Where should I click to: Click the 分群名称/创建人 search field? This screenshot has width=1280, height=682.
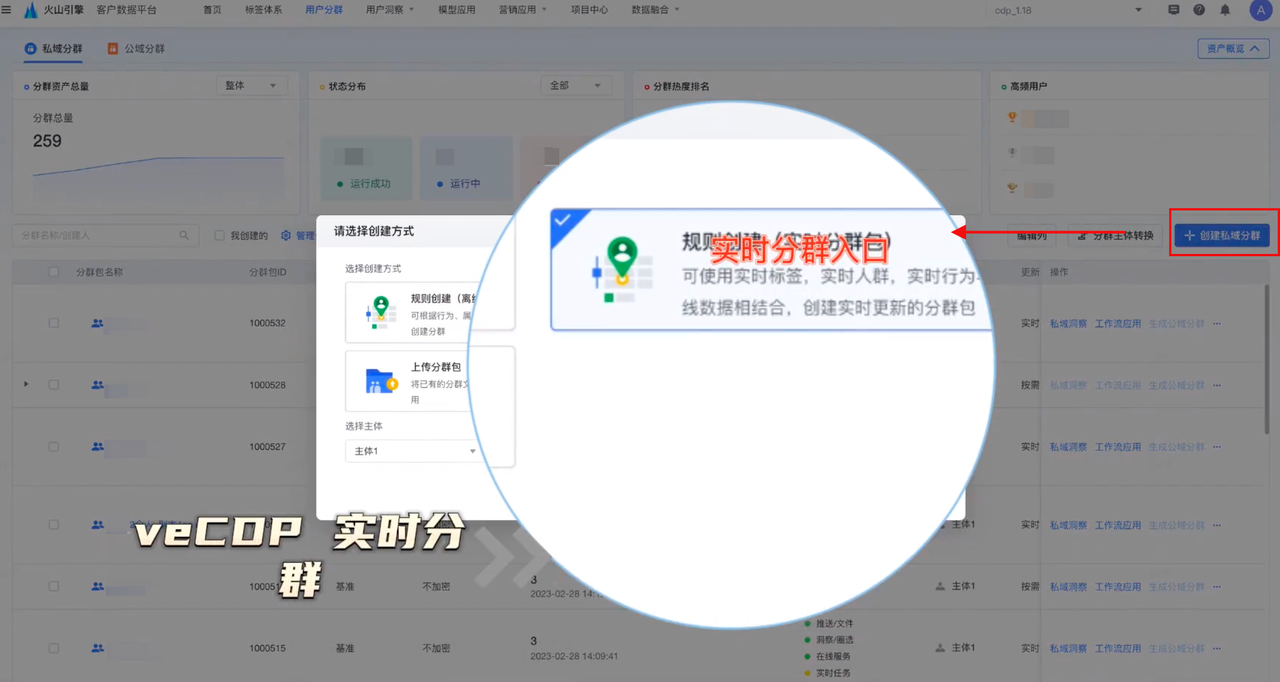[x=105, y=236]
